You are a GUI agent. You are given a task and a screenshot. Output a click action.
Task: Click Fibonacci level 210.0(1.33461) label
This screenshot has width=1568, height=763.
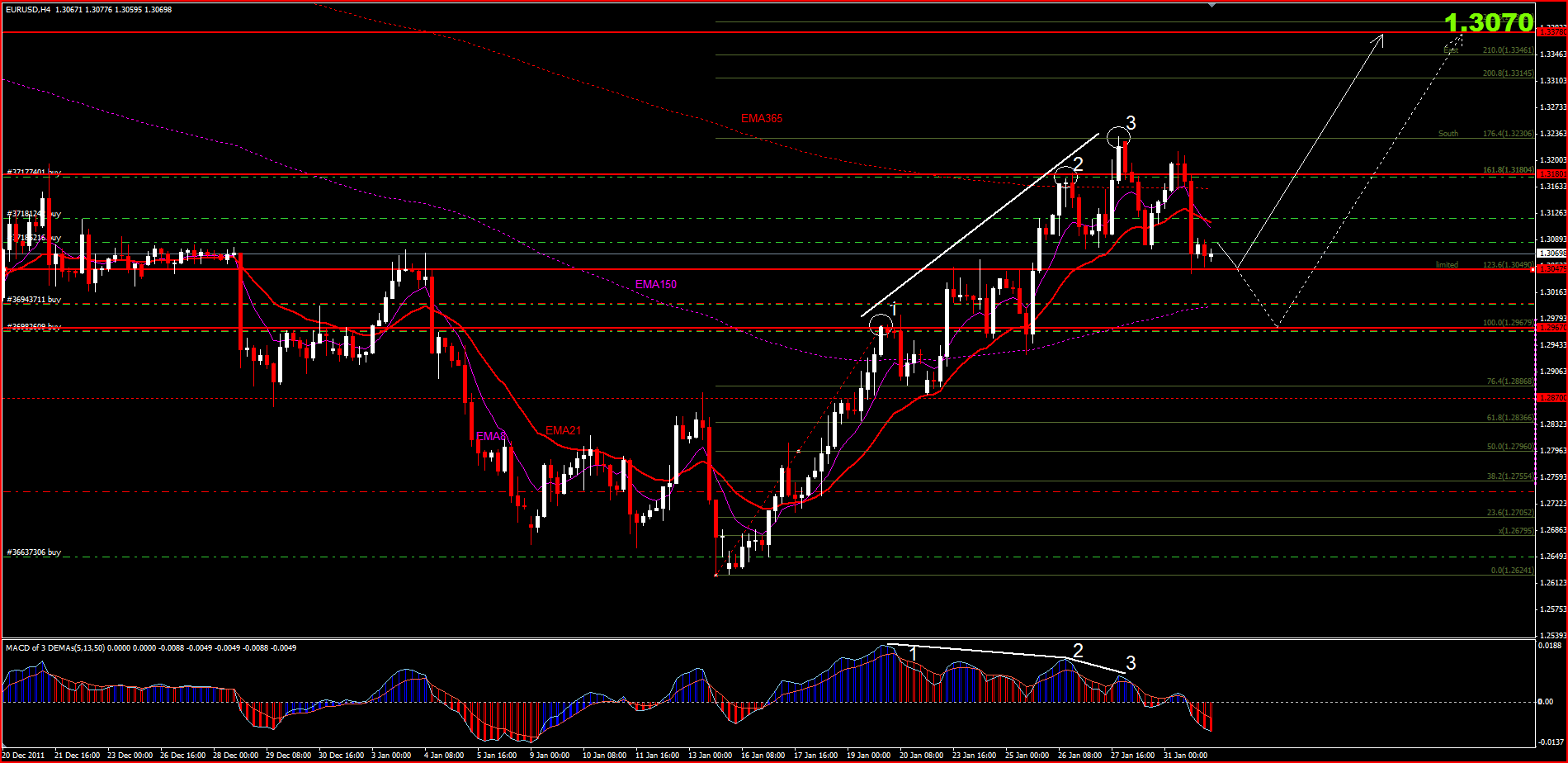pyautogui.click(x=1508, y=50)
